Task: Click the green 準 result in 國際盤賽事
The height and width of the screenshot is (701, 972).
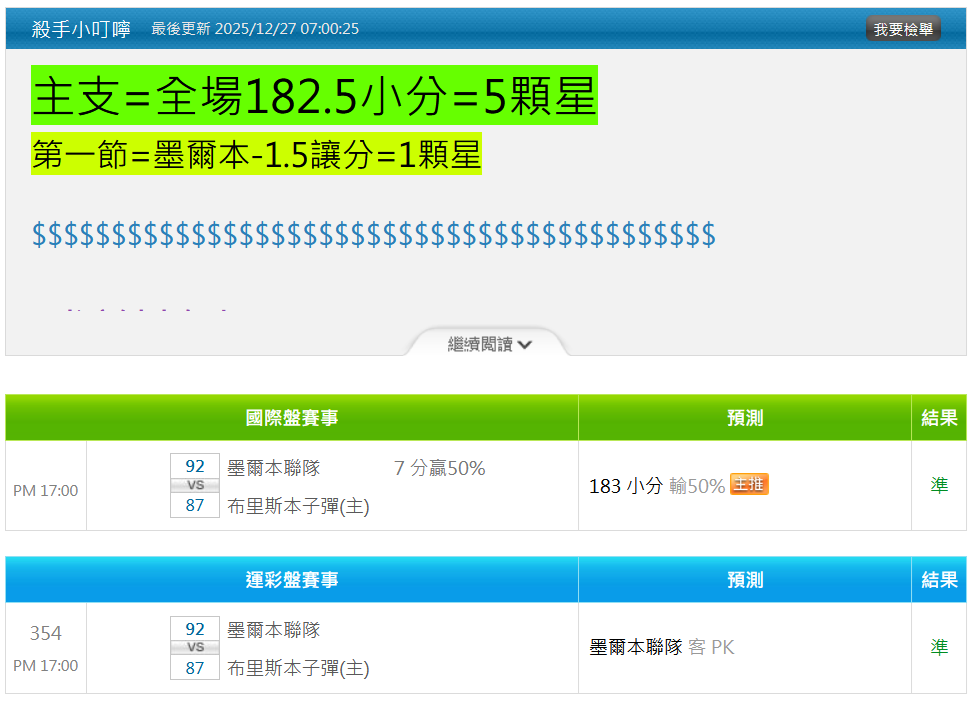Action: [939, 485]
